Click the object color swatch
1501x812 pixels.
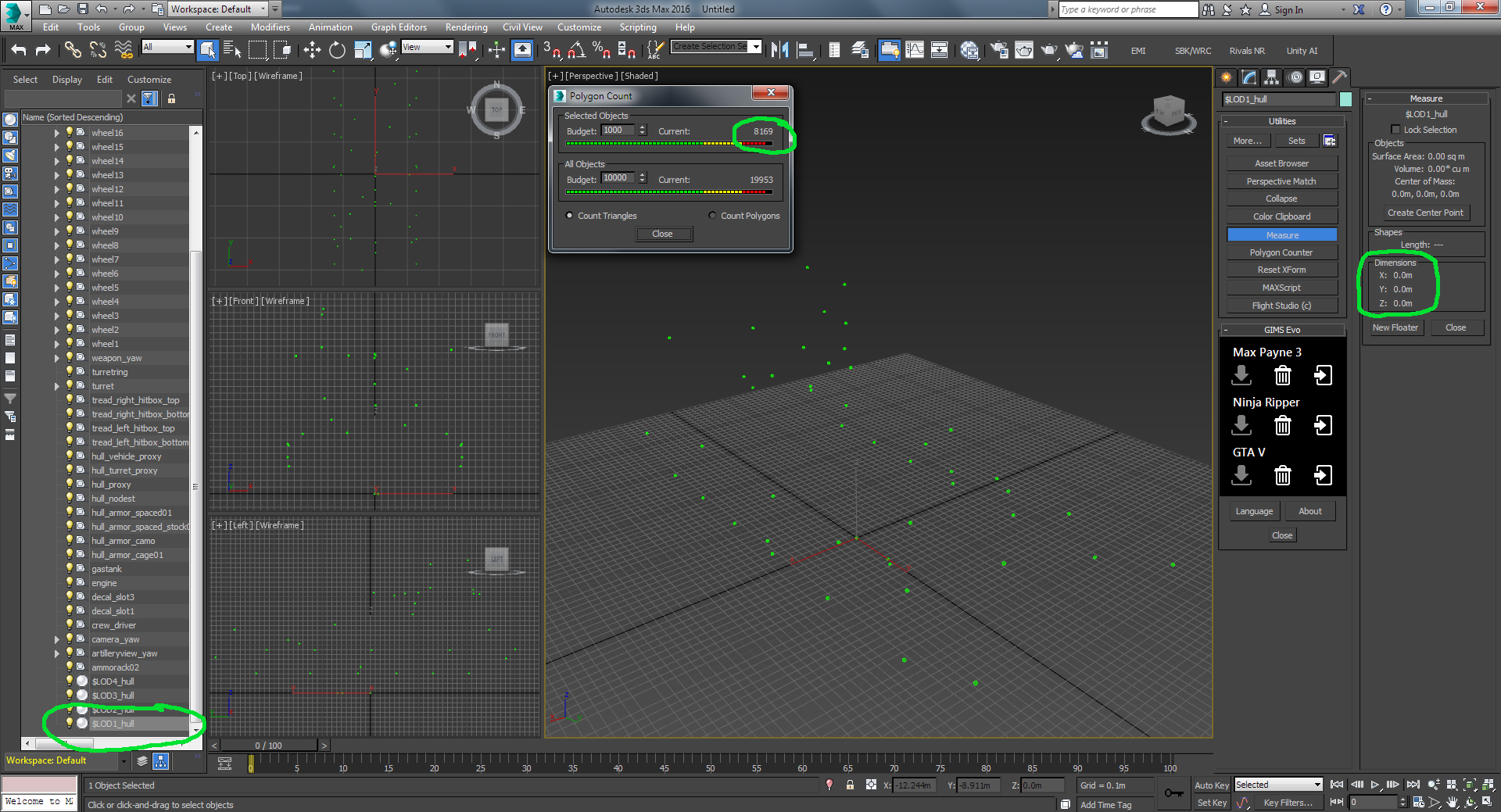(x=1345, y=99)
